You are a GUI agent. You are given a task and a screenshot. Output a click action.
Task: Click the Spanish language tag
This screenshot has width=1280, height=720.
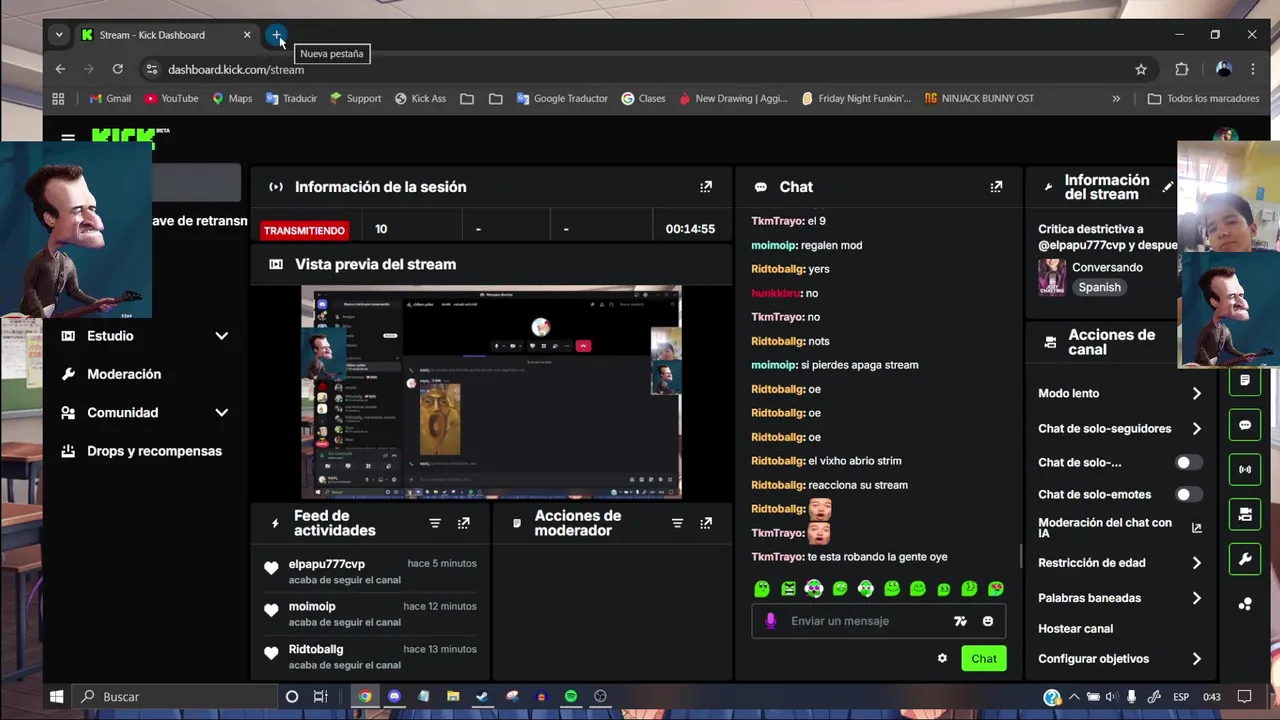coord(1099,287)
